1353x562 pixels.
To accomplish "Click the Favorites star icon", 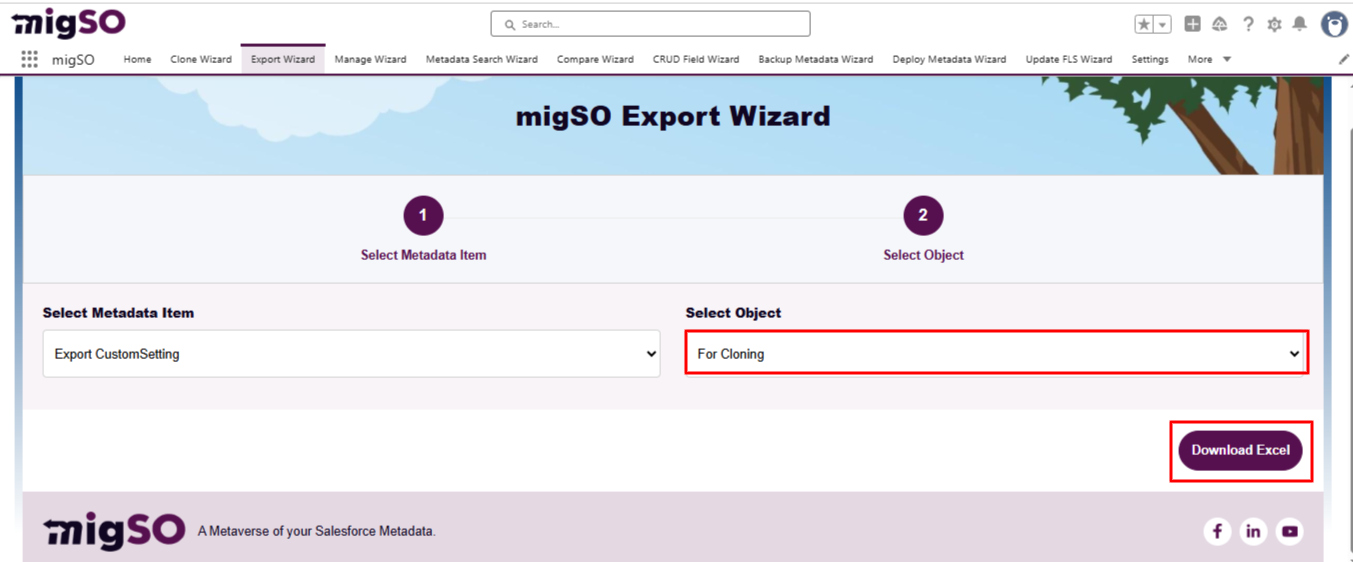I will point(1145,24).
